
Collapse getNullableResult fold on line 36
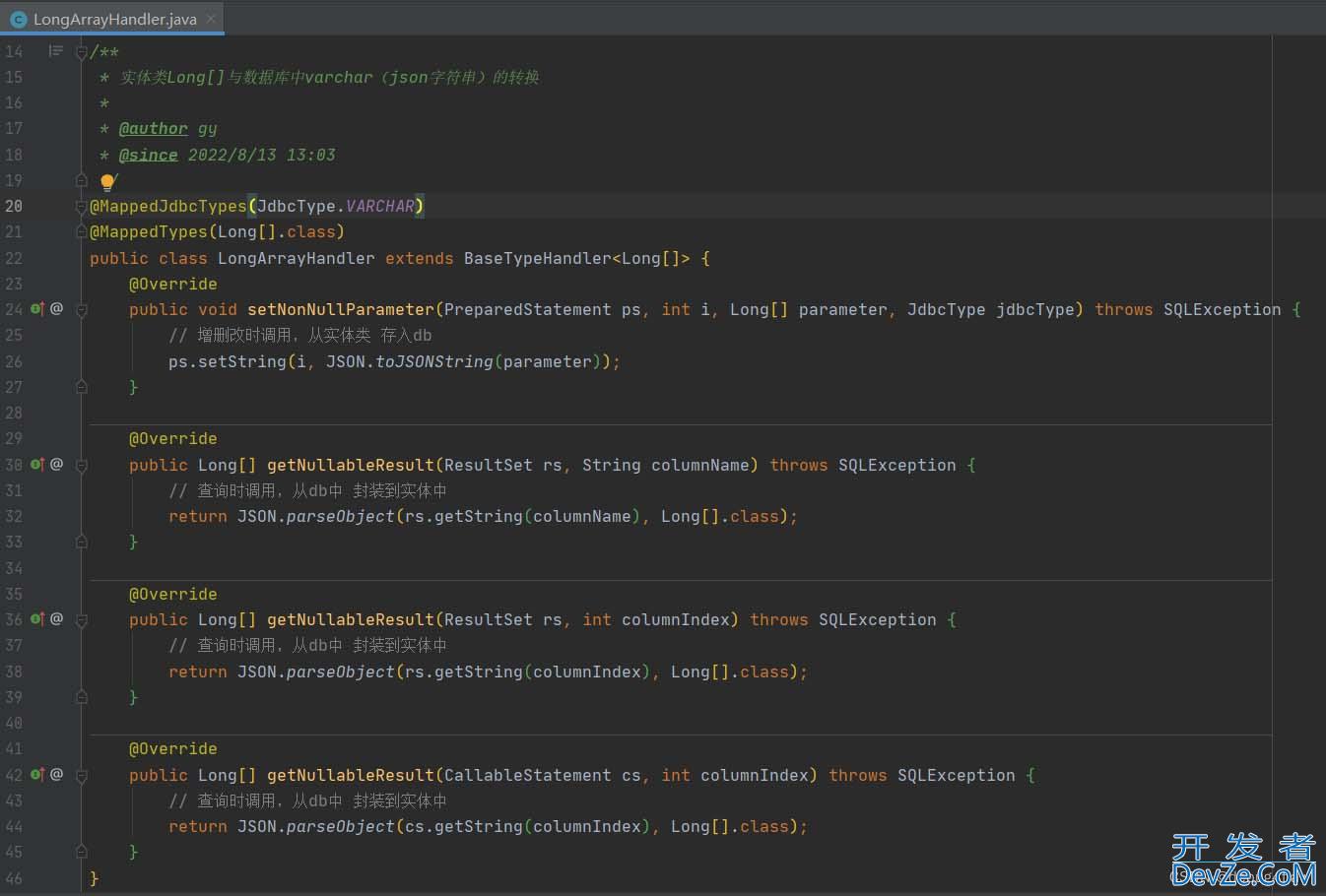click(x=82, y=620)
